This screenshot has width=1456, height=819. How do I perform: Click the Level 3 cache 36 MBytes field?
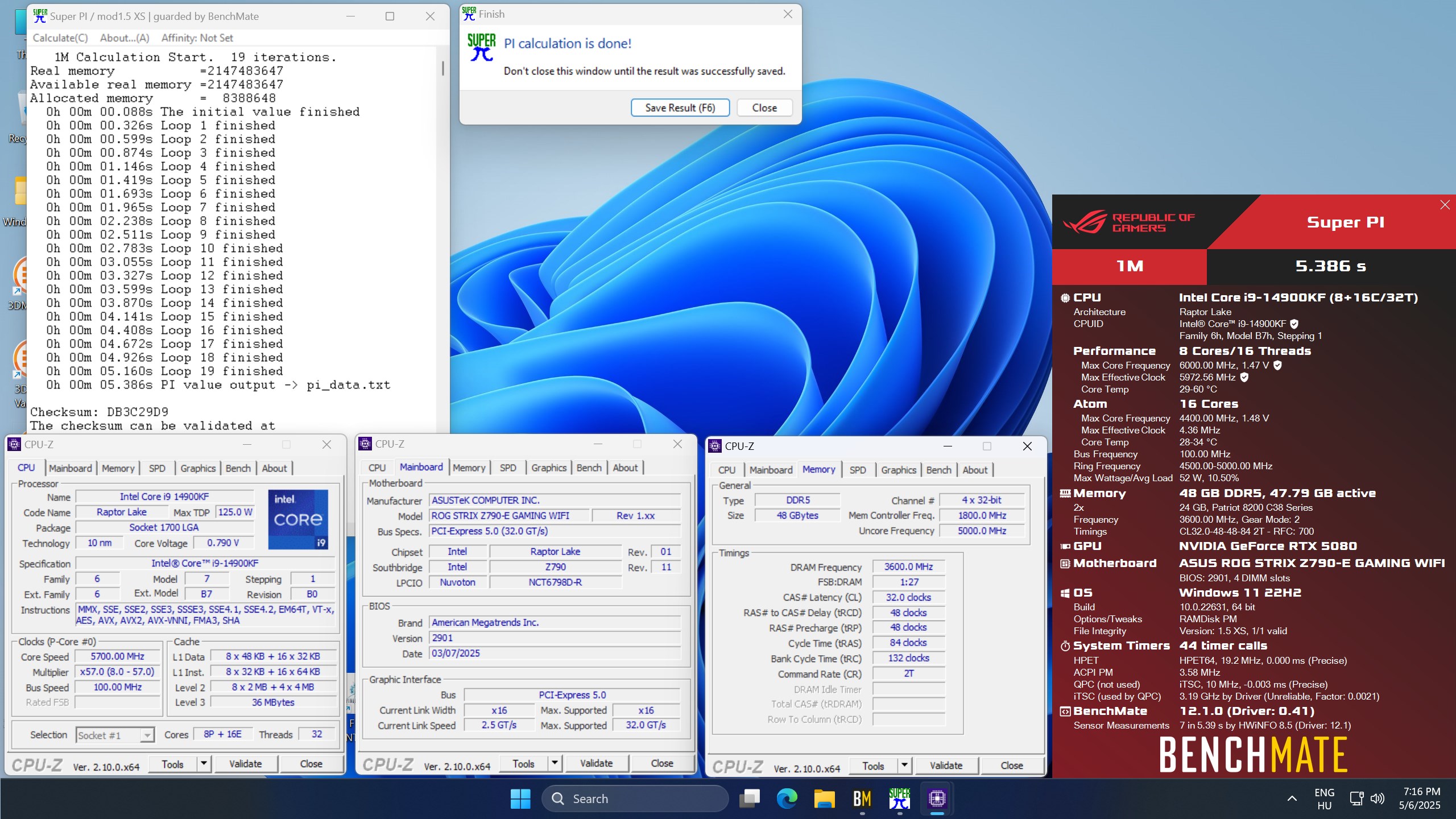pos(273,702)
